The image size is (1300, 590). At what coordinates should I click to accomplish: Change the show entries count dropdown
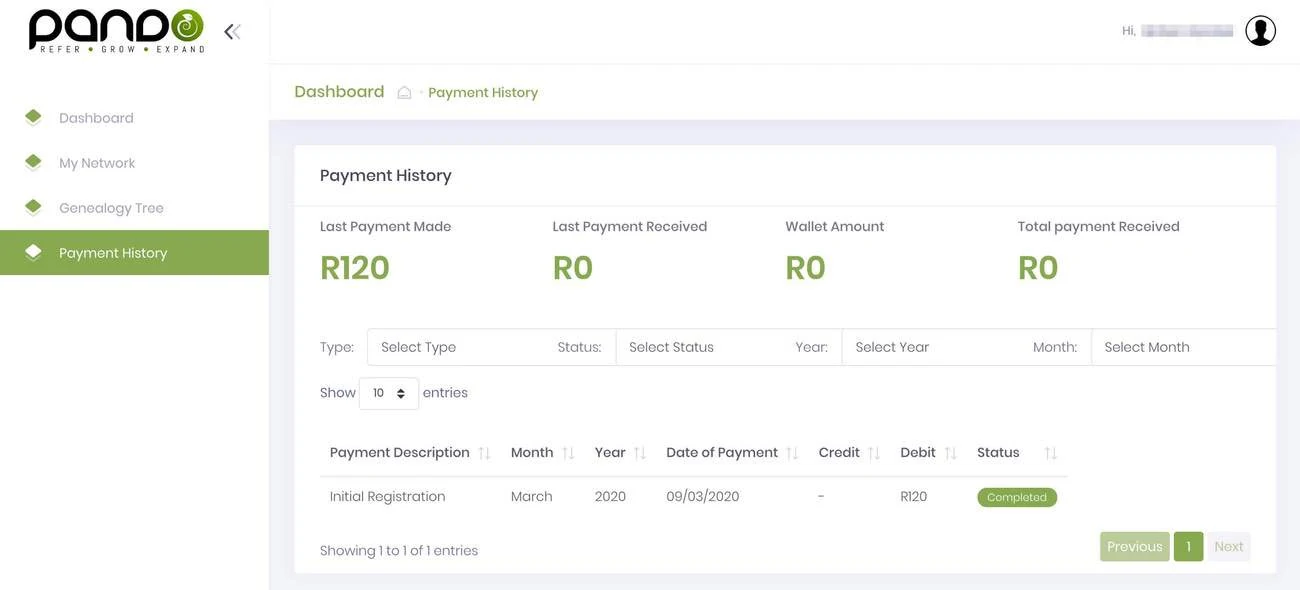[x=389, y=393]
